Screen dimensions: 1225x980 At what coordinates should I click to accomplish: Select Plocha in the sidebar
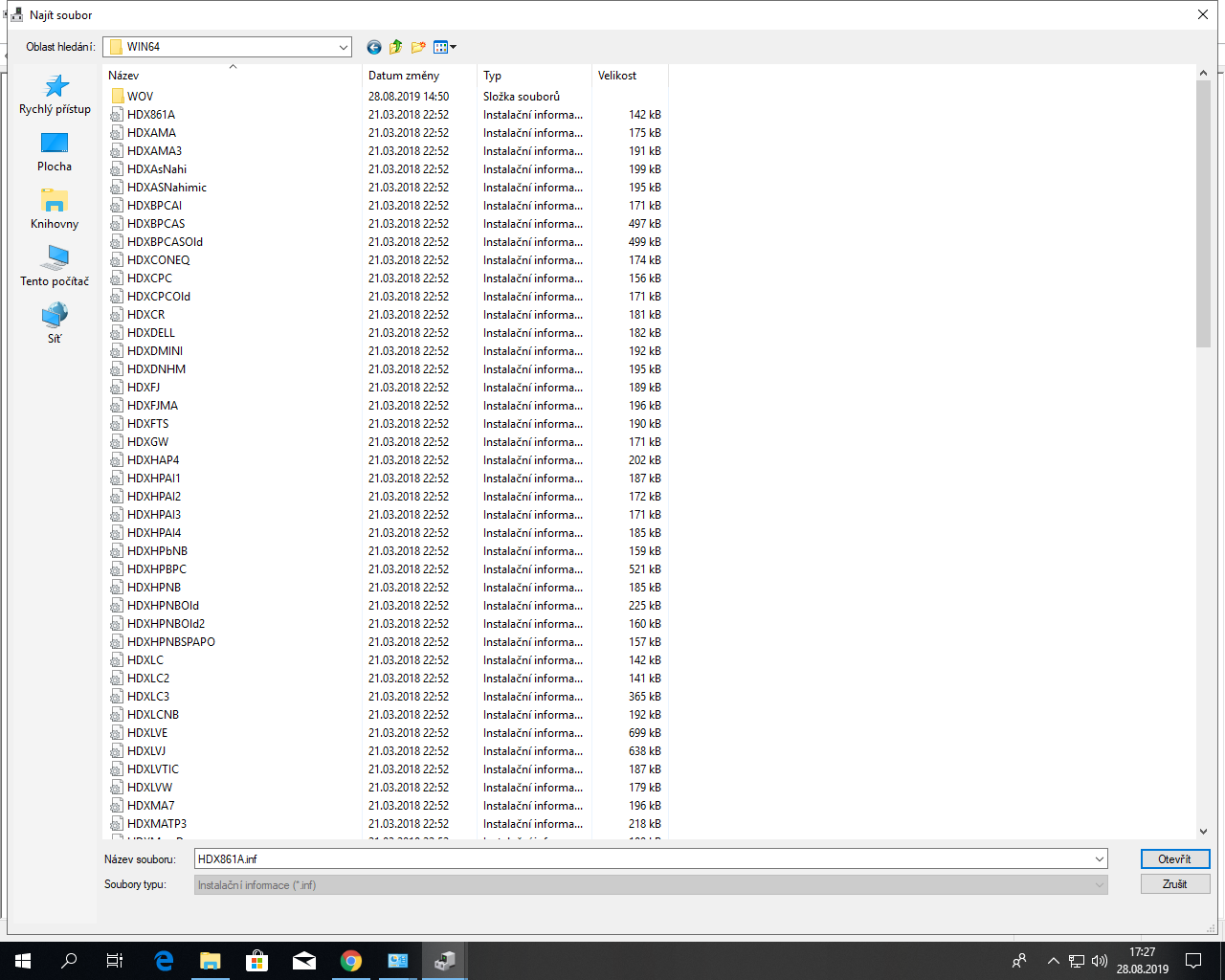55,152
